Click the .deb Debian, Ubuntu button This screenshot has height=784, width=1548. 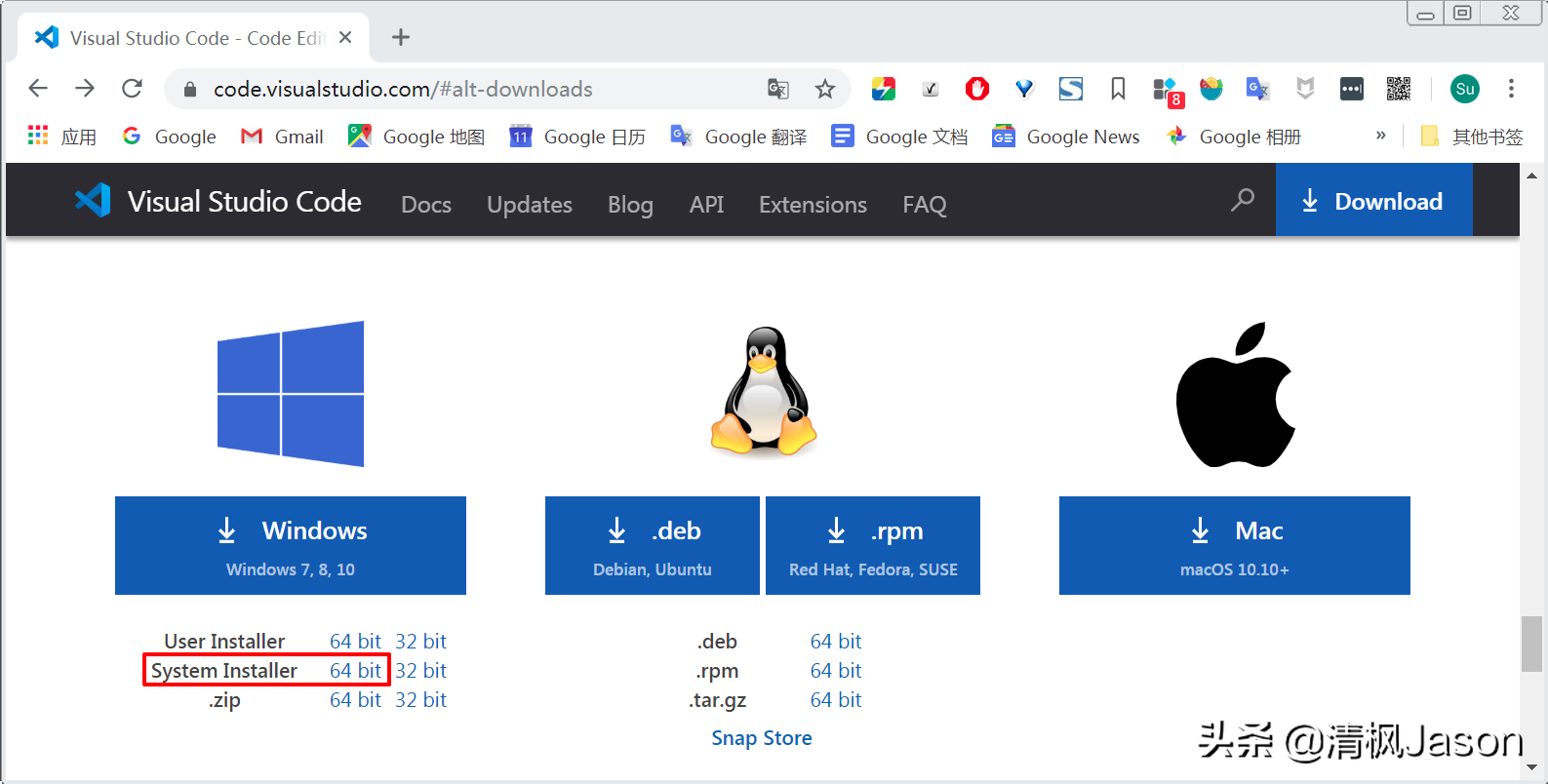653,545
